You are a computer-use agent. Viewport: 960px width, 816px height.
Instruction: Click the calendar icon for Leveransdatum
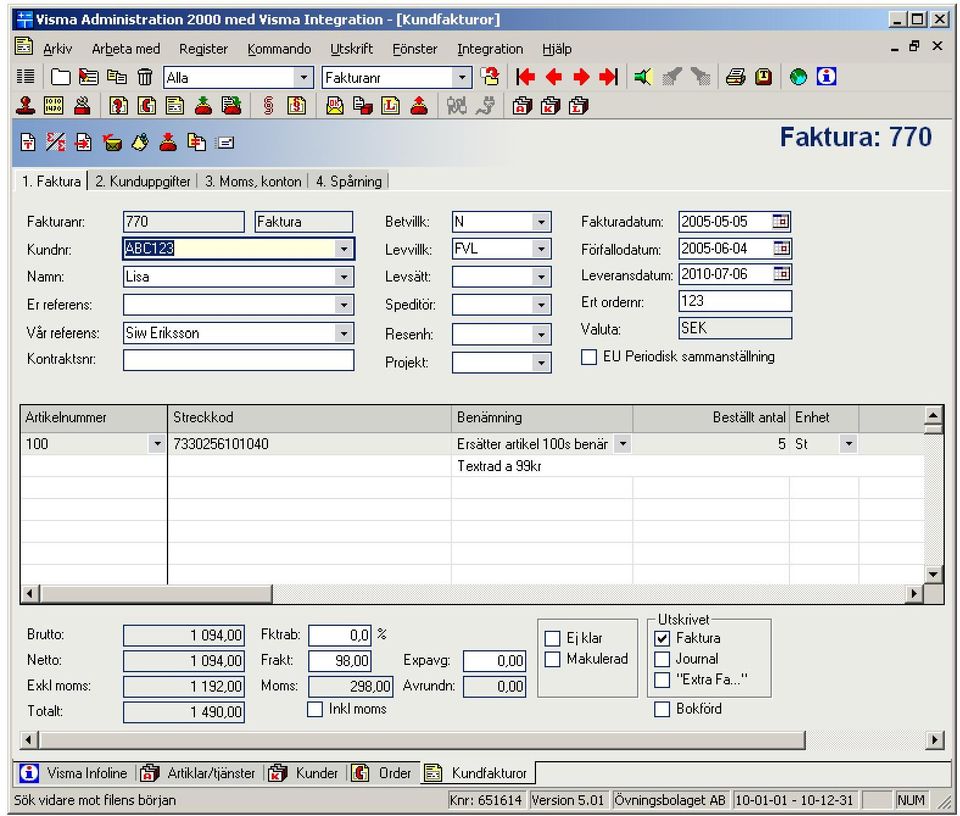781,274
